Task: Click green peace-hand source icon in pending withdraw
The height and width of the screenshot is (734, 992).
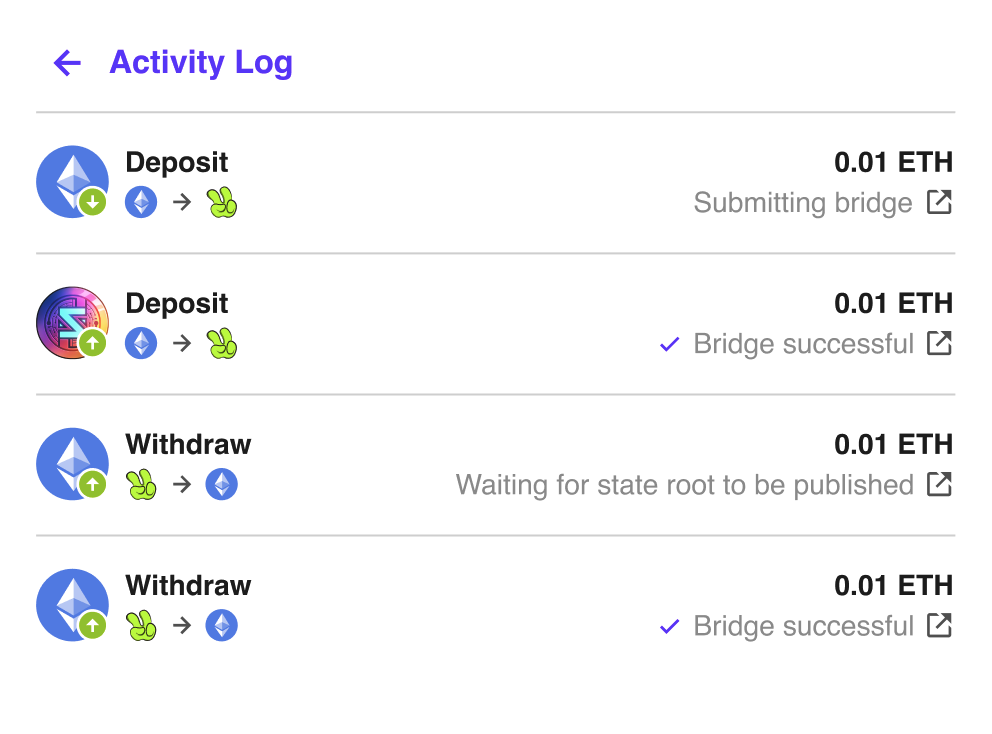Action: coord(141,485)
